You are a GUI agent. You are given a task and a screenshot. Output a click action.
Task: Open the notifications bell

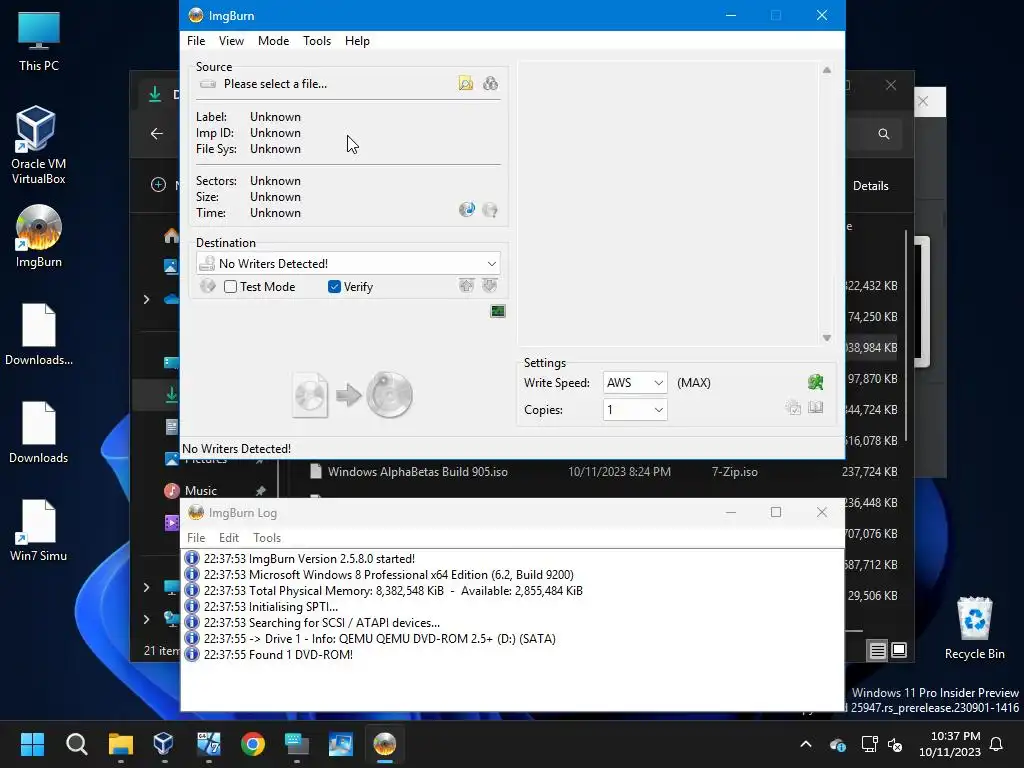pos(997,744)
